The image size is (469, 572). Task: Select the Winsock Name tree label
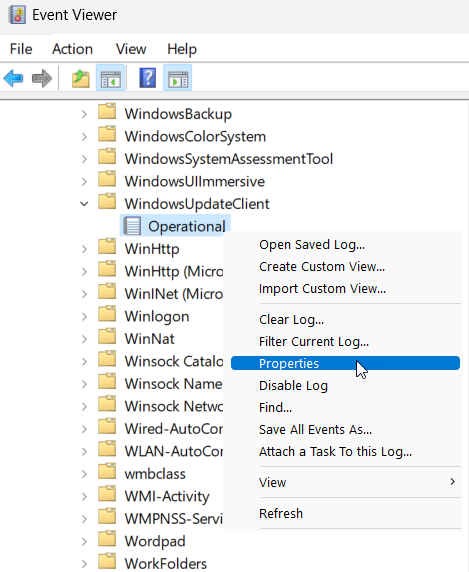[174, 384]
